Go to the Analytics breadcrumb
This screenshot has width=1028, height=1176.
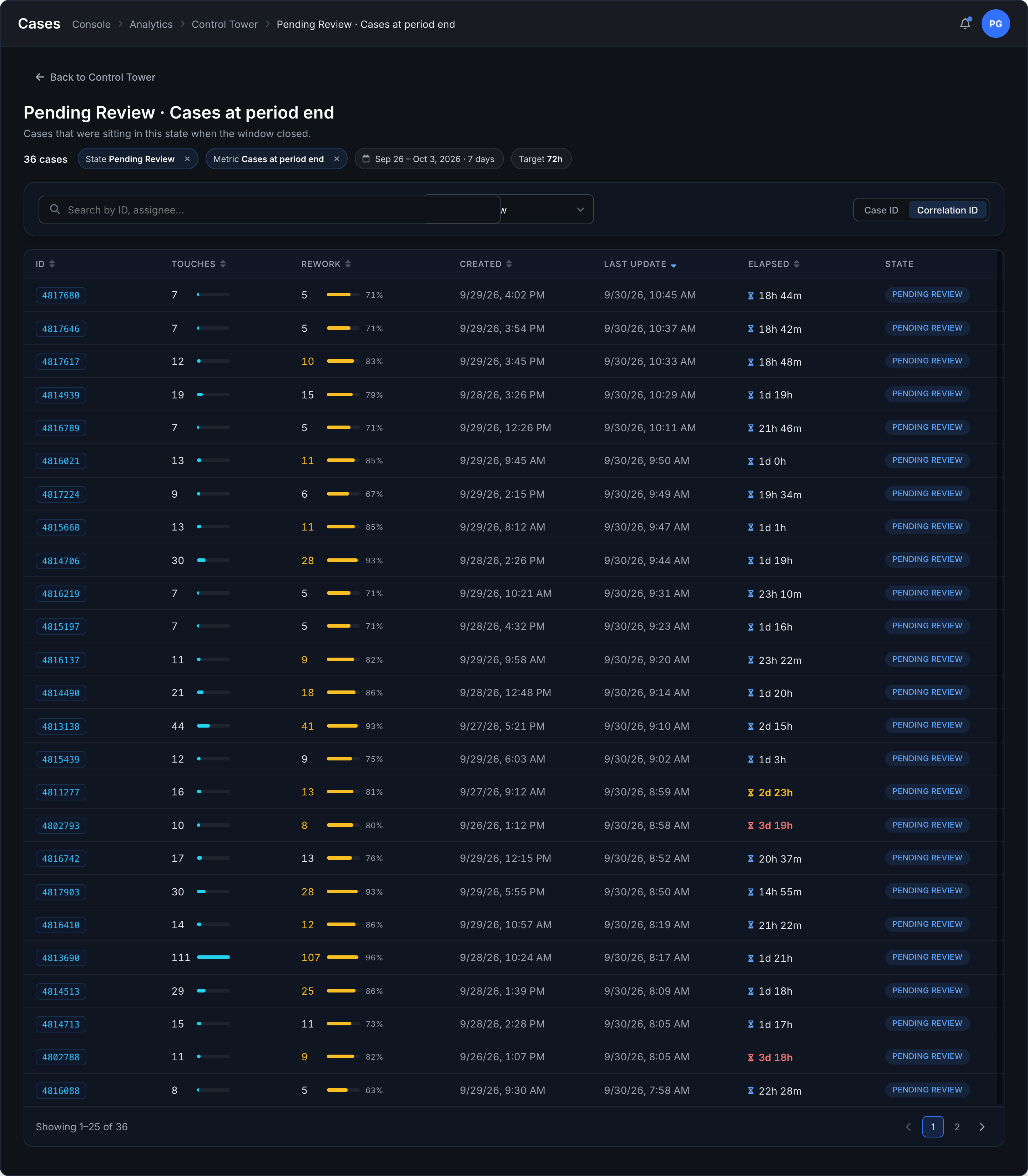click(x=151, y=24)
